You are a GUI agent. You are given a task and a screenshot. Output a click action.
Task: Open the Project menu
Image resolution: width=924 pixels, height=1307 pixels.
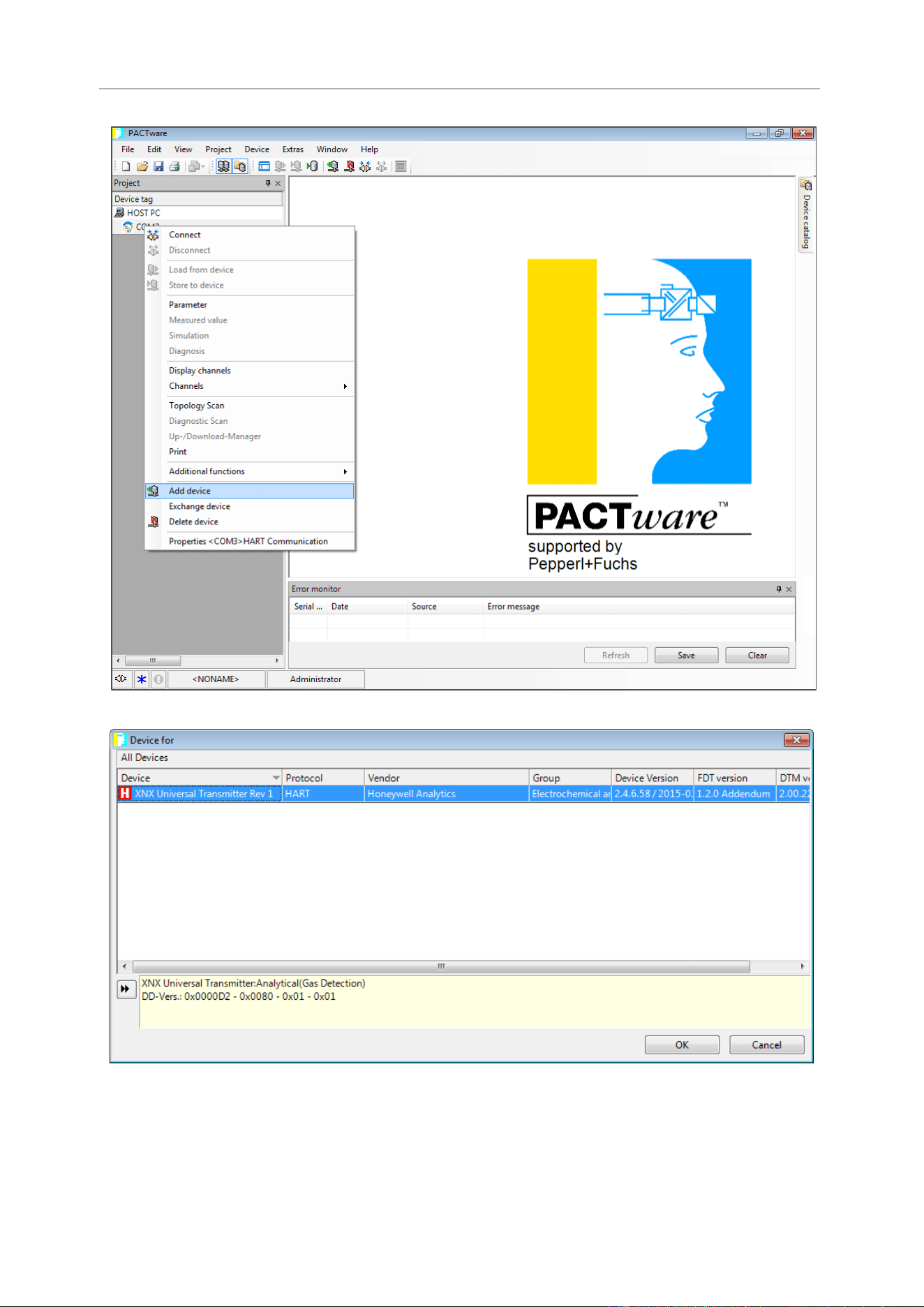tap(218, 149)
